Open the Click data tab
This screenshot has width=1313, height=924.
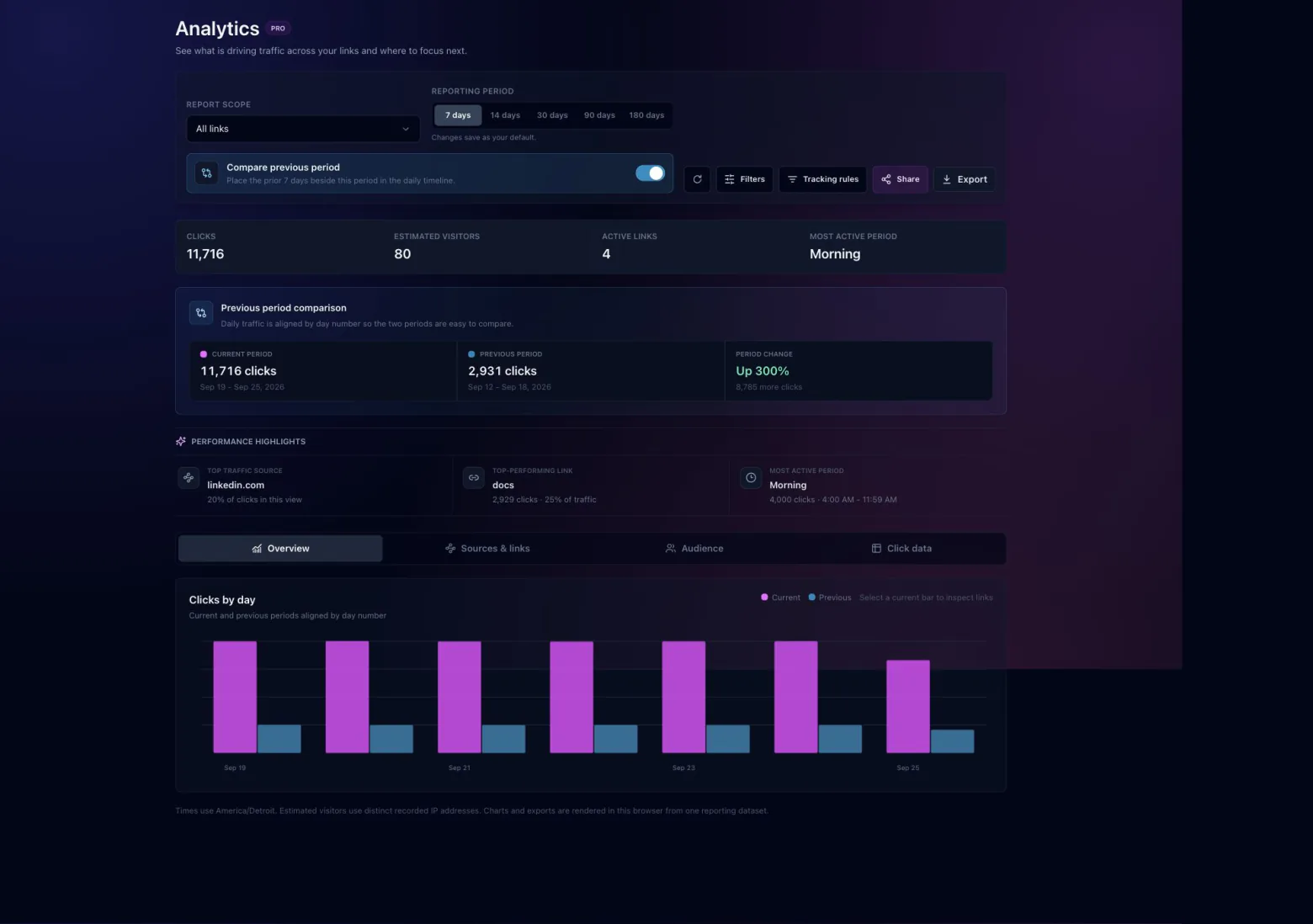tap(901, 549)
